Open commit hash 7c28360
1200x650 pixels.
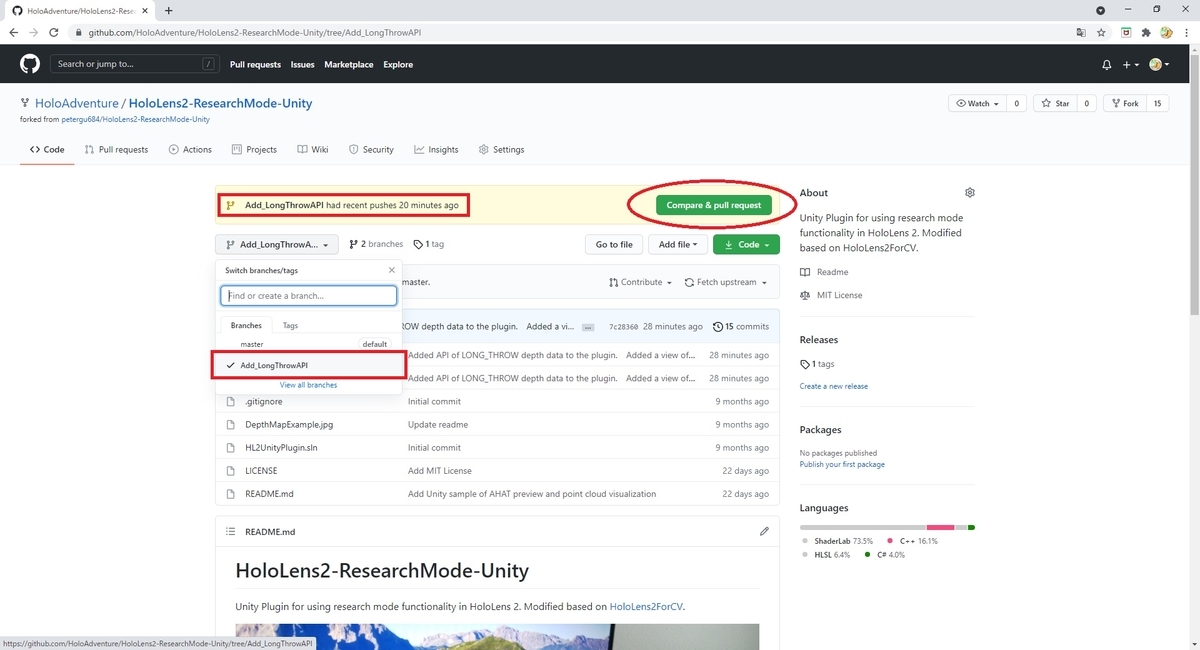[623, 327]
